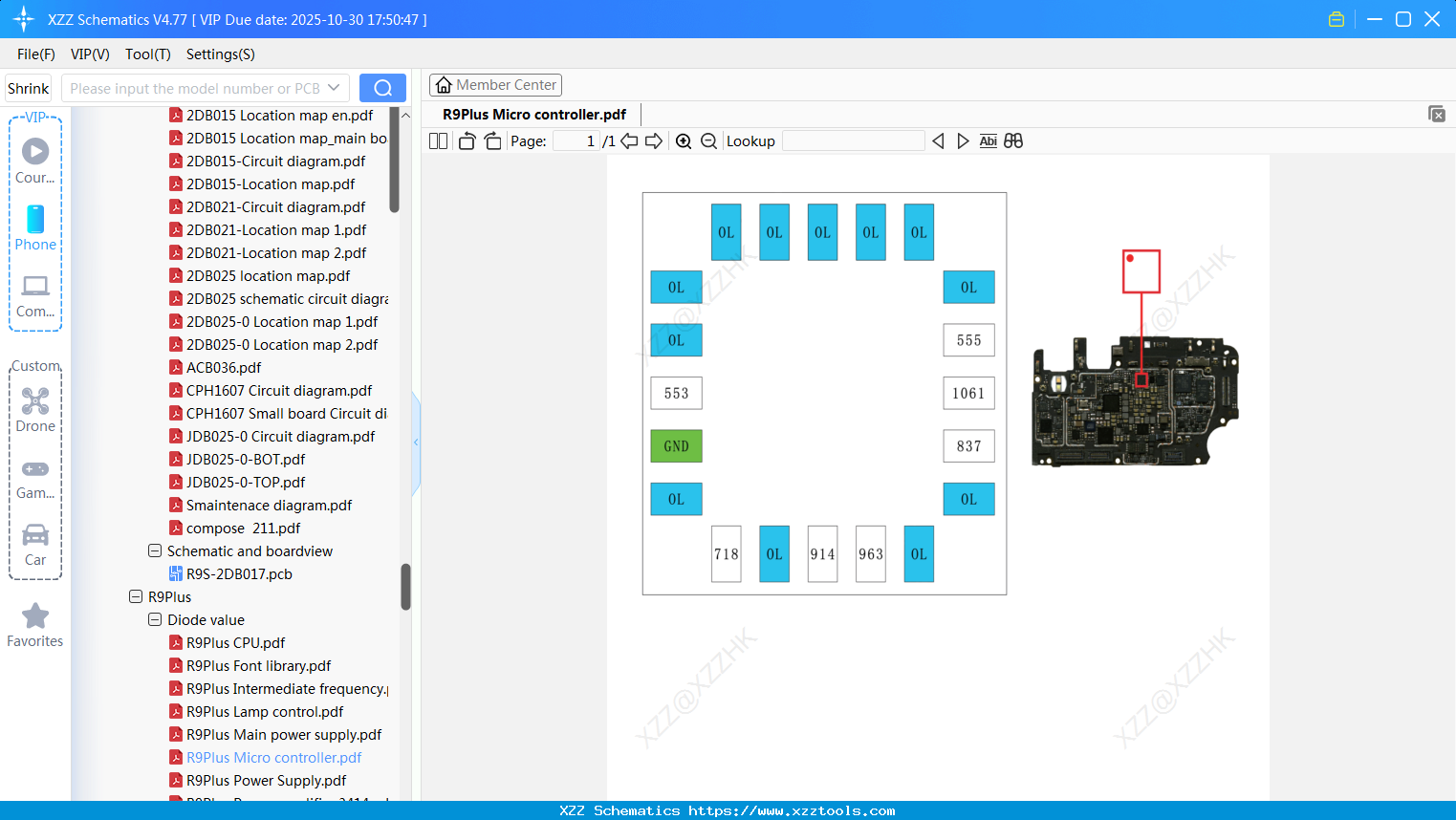This screenshot has height=820, width=1456.
Task: Zoom out of the PDF
Action: click(x=708, y=141)
